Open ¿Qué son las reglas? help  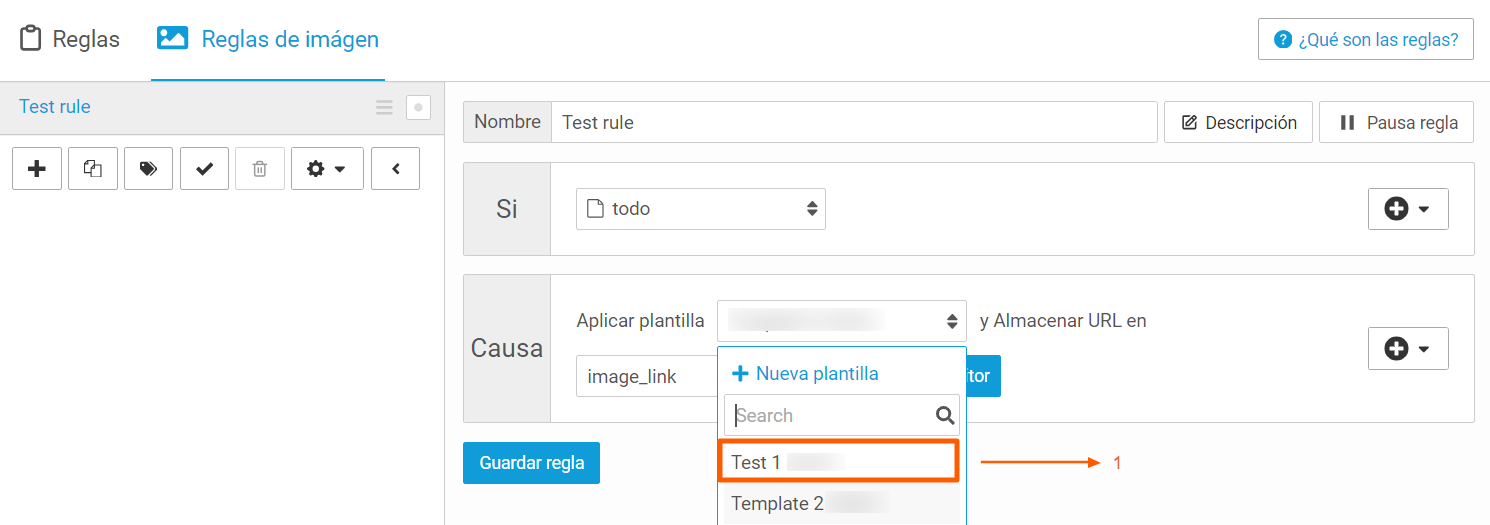1366,39
